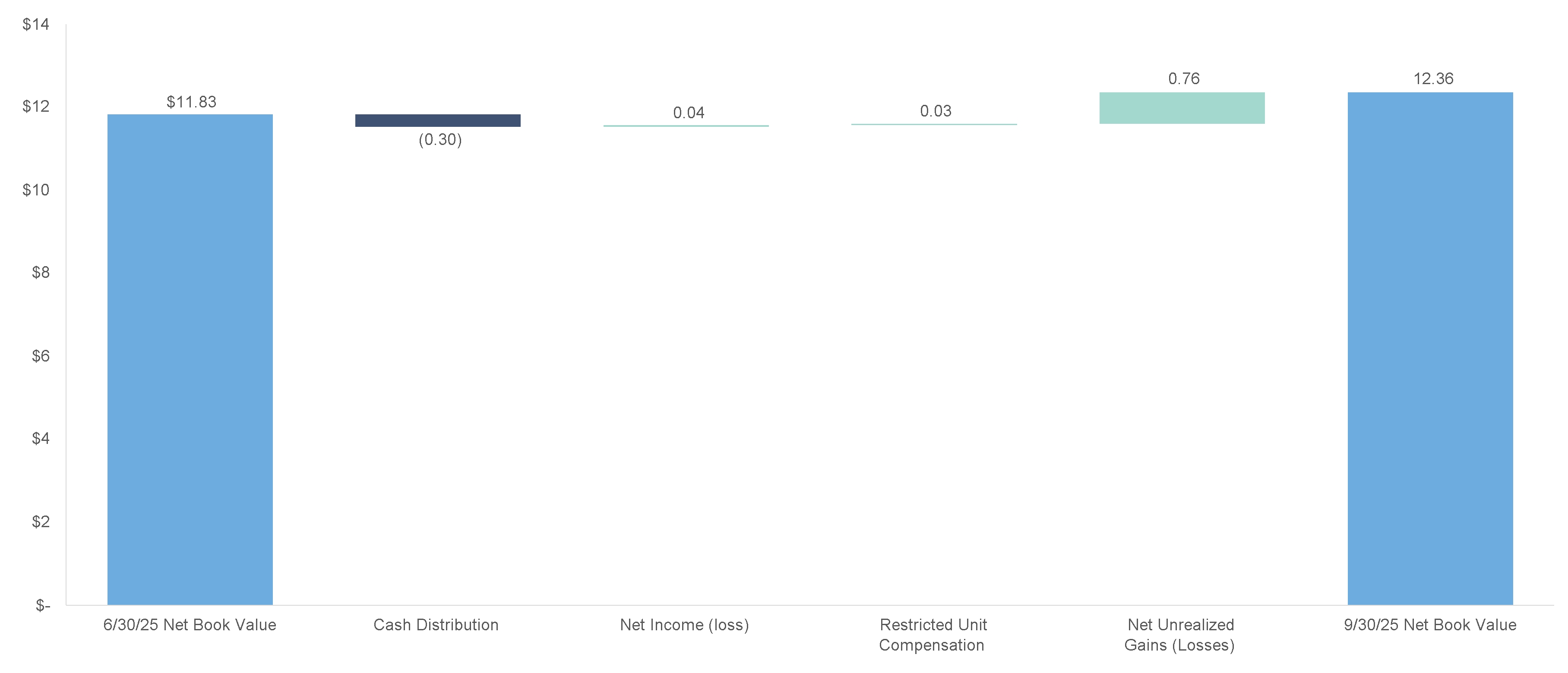The height and width of the screenshot is (673, 1568).
Task: Select the 12.36 data label
Action: (x=1433, y=79)
